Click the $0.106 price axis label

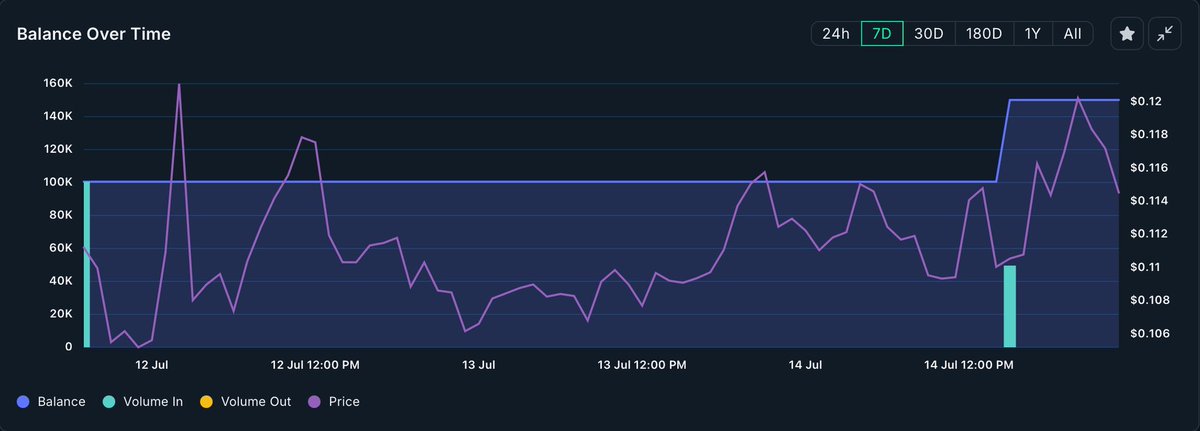(x=1149, y=334)
